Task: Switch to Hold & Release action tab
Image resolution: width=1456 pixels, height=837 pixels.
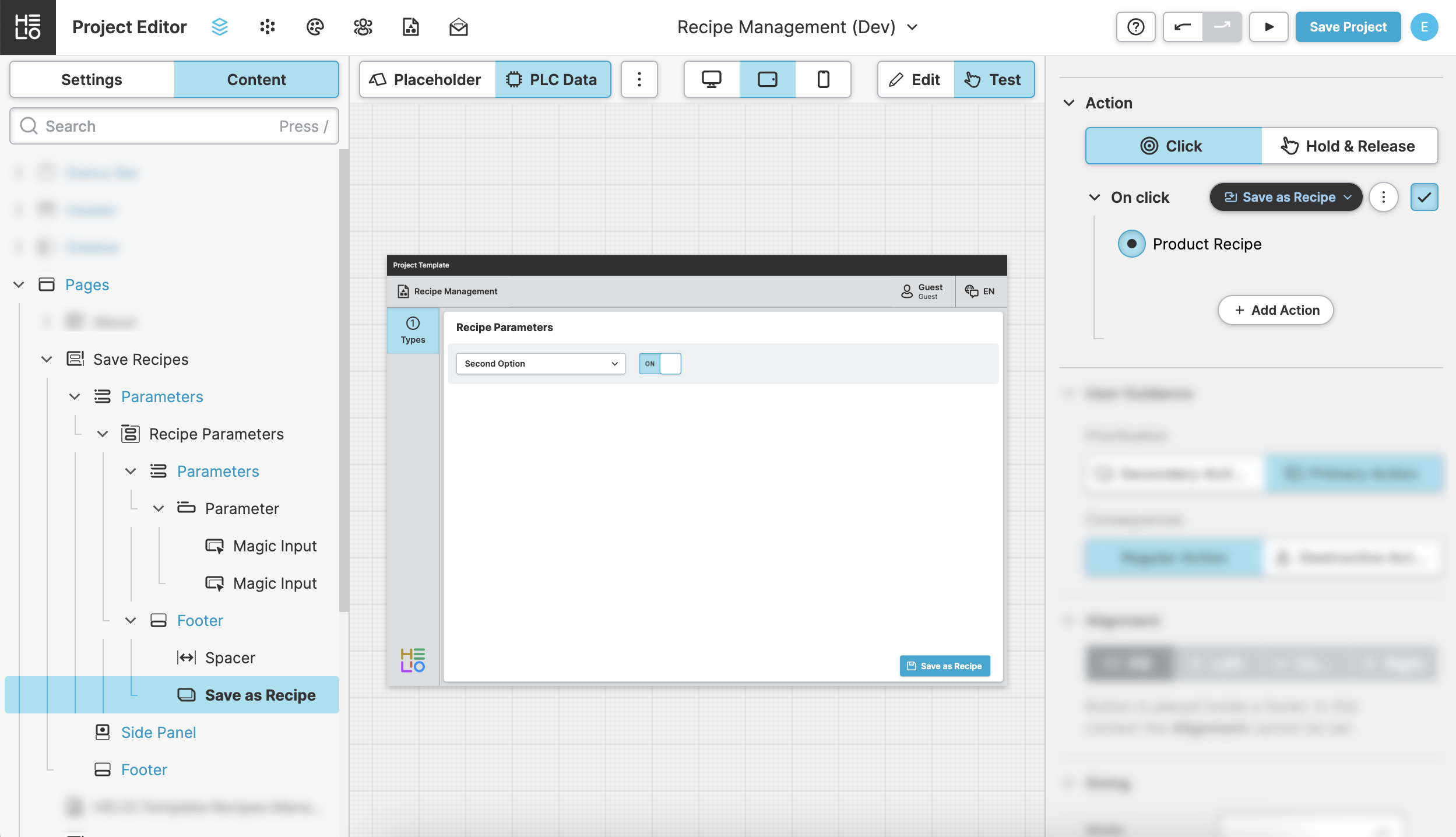Action: 1349,146
